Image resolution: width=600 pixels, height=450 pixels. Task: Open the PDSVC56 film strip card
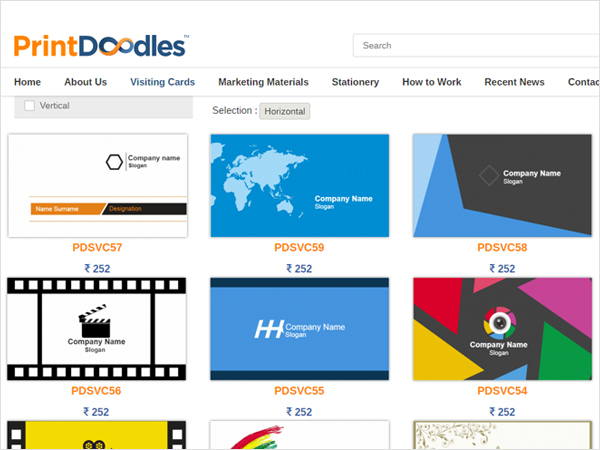point(96,329)
